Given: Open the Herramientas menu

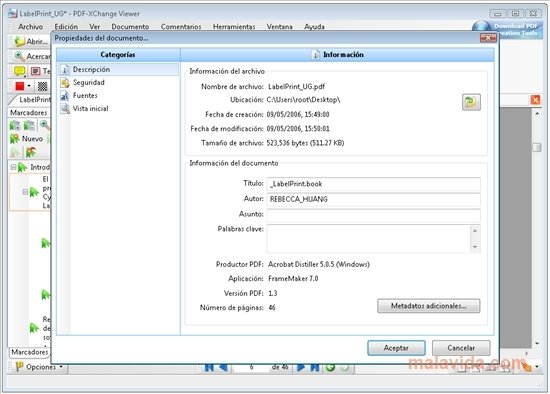Looking at the screenshot, I should [234, 27].
